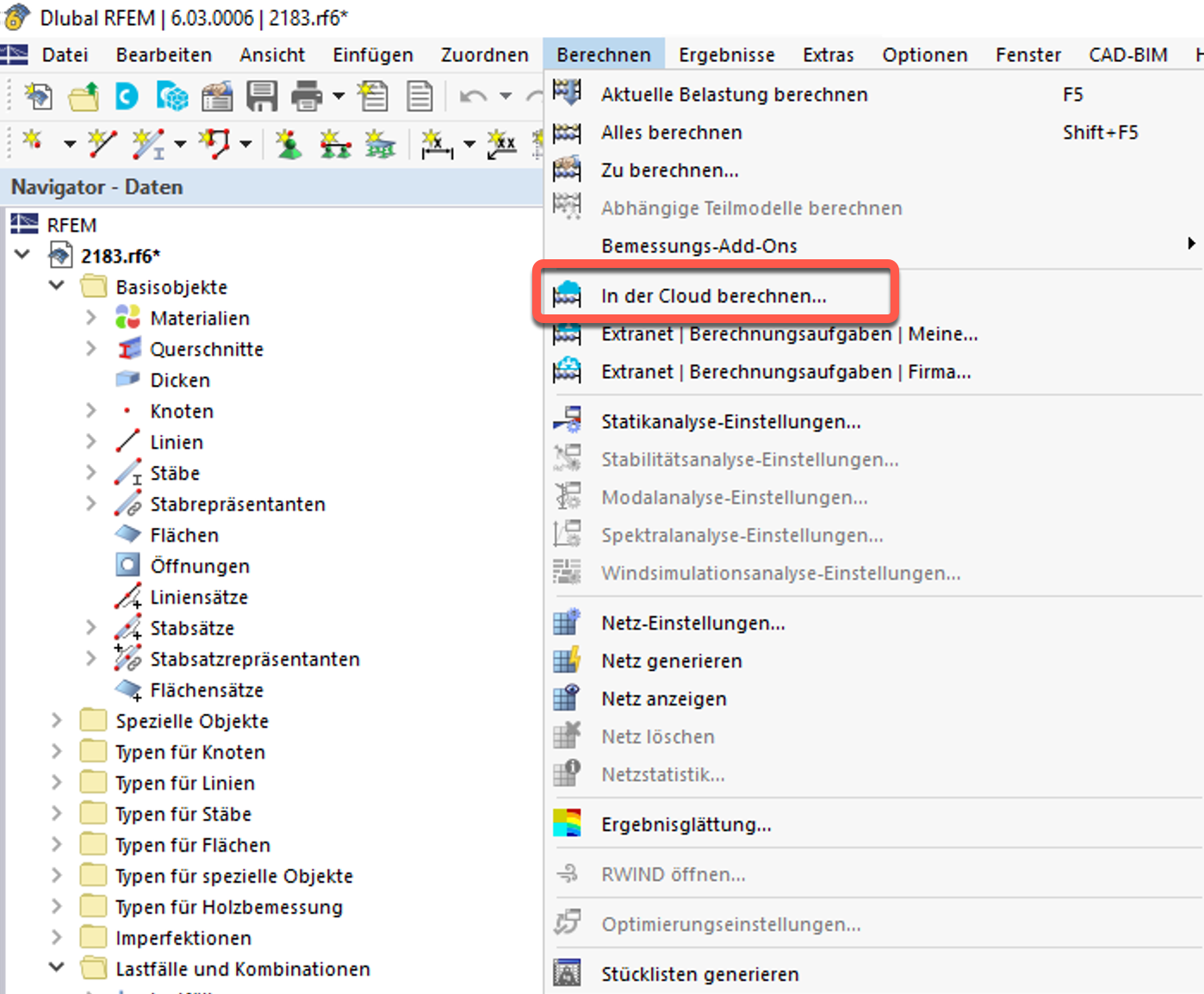Select Zu berechnen... menu entry
Screen dimensions: 1204x994
click(874, 170)
